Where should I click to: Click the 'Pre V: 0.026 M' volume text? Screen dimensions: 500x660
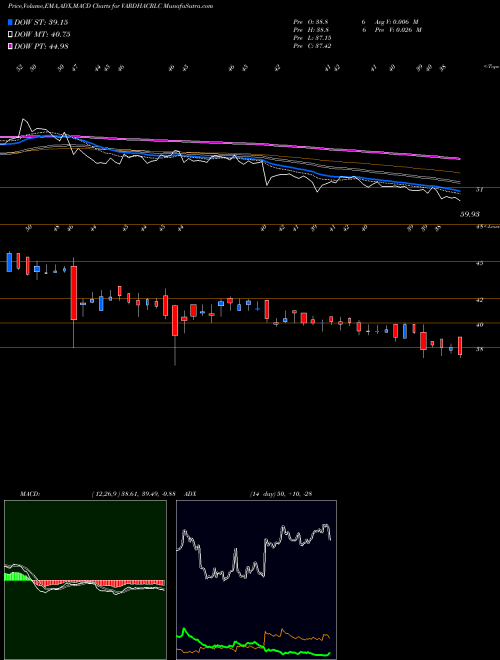click(x=397, y=30)
